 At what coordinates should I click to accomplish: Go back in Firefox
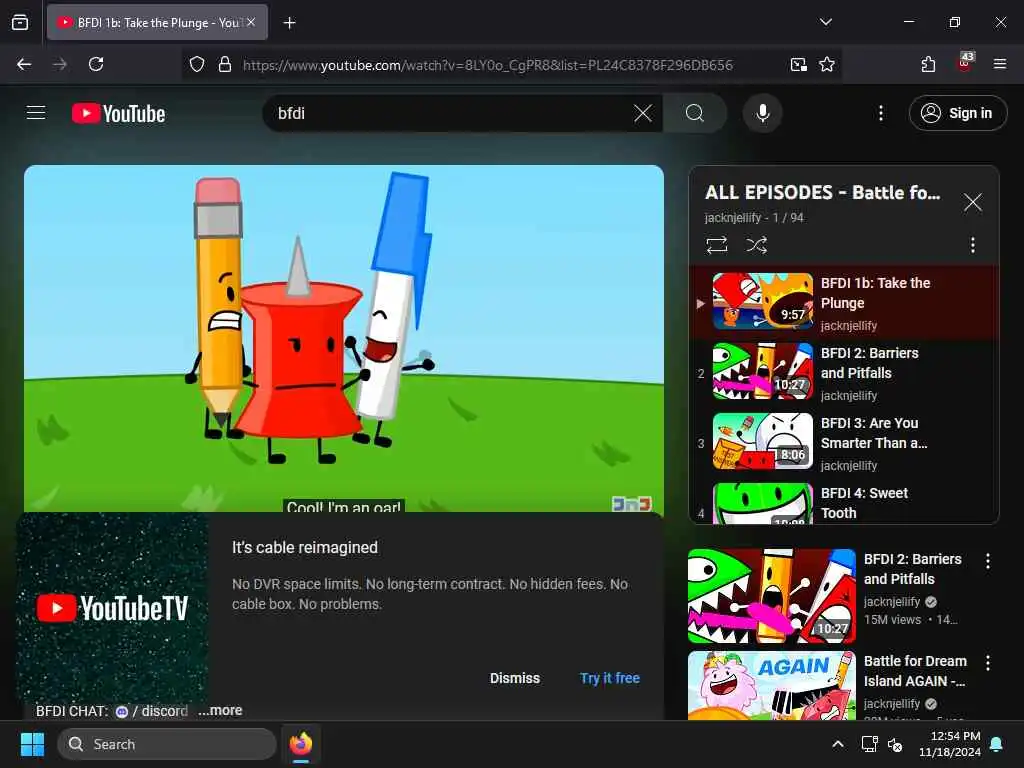coord(24,64)
